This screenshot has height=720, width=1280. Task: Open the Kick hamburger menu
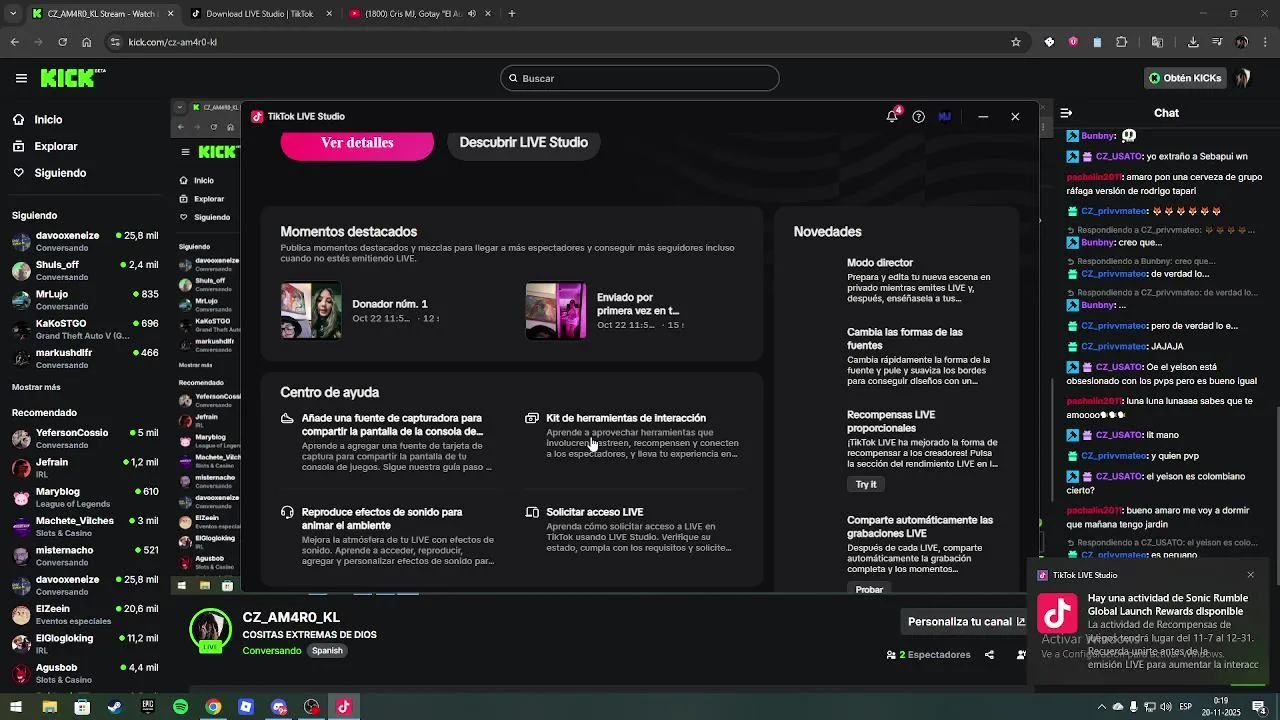[x=21, y=78]
